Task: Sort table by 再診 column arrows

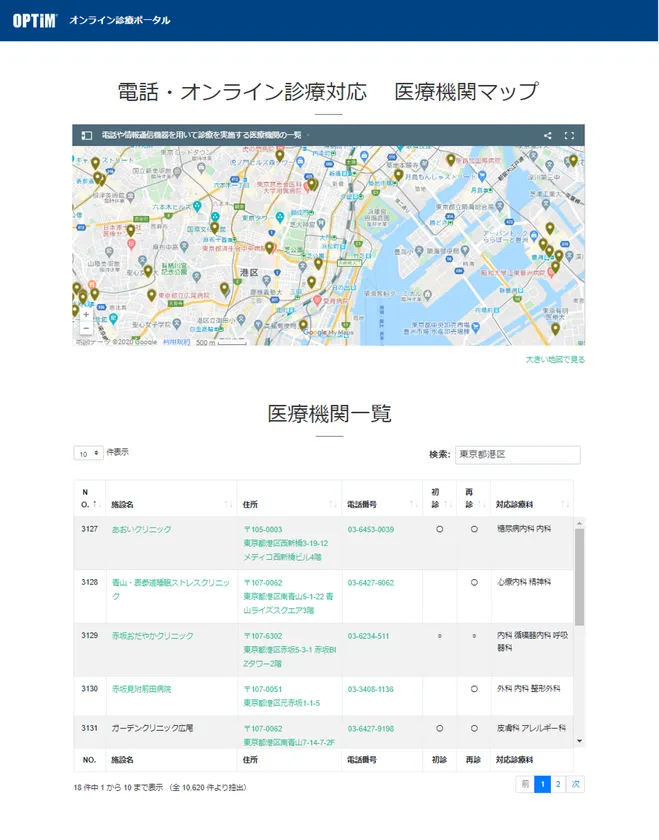Action: (482, 504)
